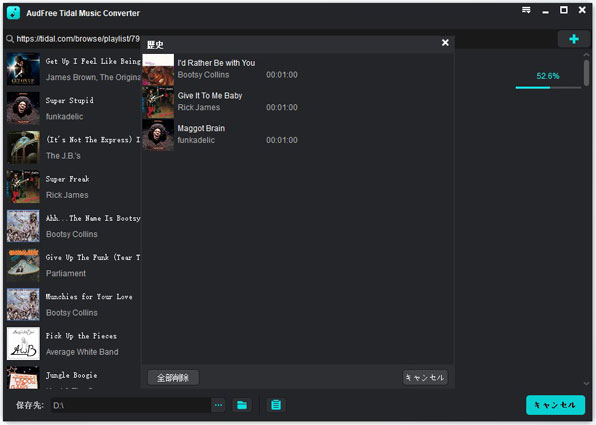
Task: Click the plus add-track button
Action: coord(574,39)
